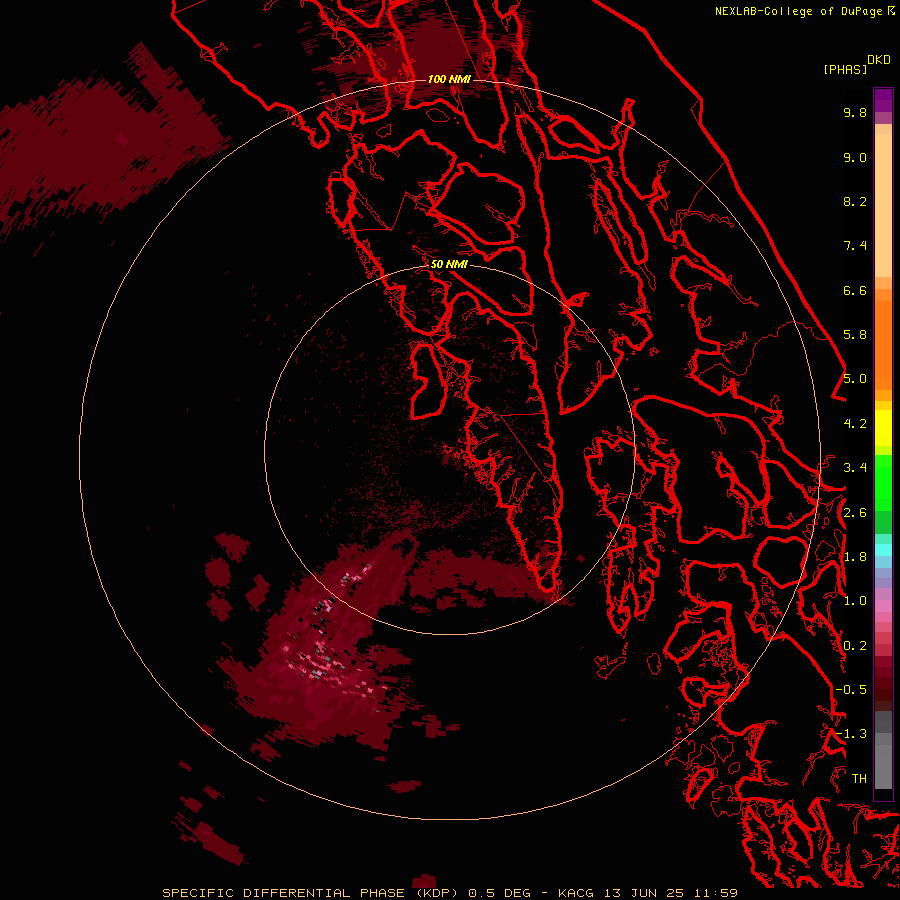Click the 0.2 value on color scale
The height and width of the screenshot is (900, 900).
pos(855,645)
